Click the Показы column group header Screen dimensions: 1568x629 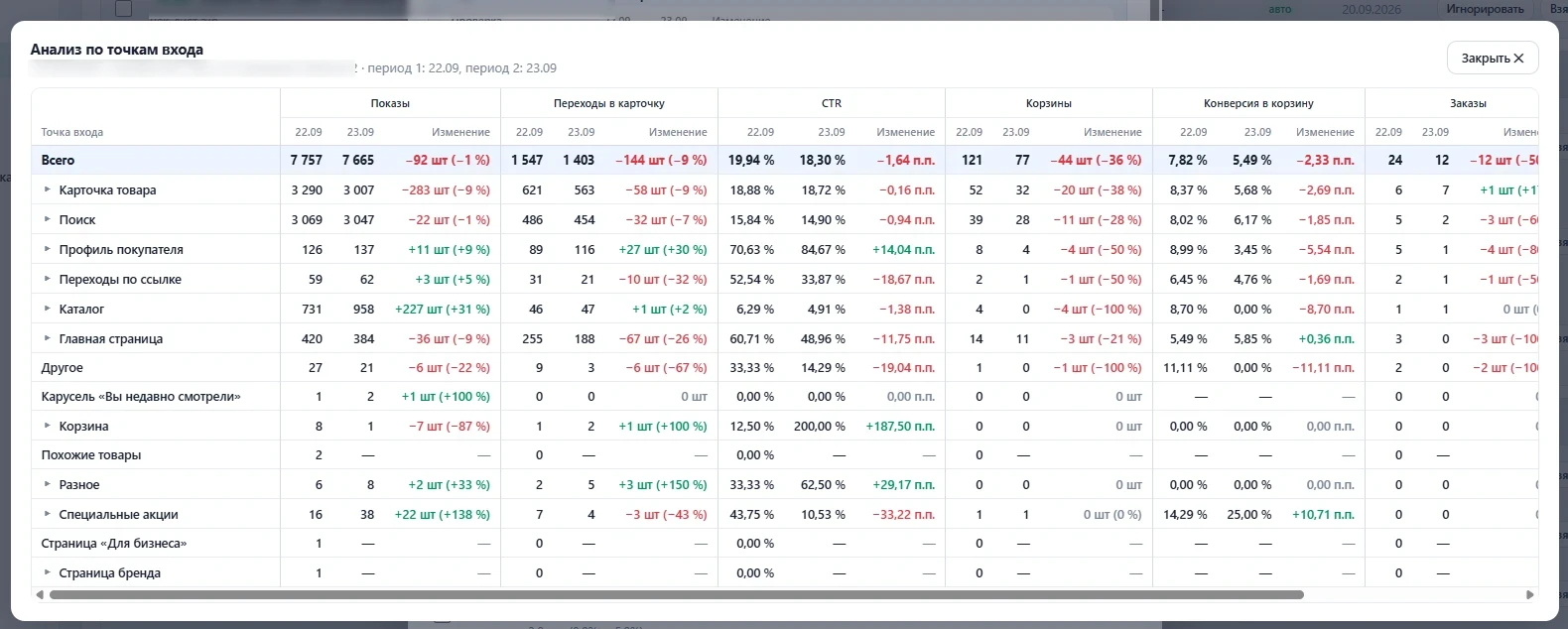point(390,103)
